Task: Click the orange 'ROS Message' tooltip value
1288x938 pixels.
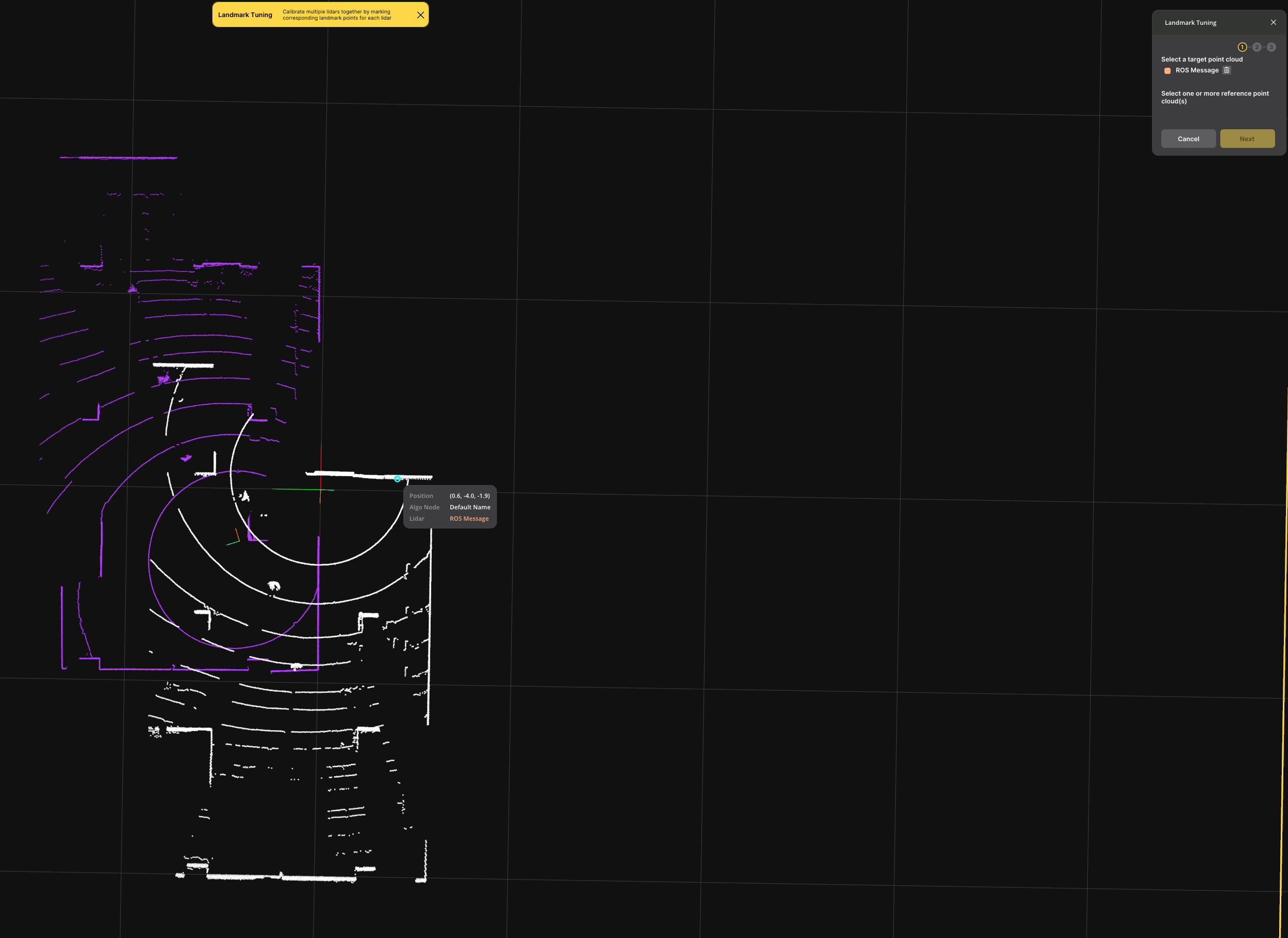Action: (469, 519)
